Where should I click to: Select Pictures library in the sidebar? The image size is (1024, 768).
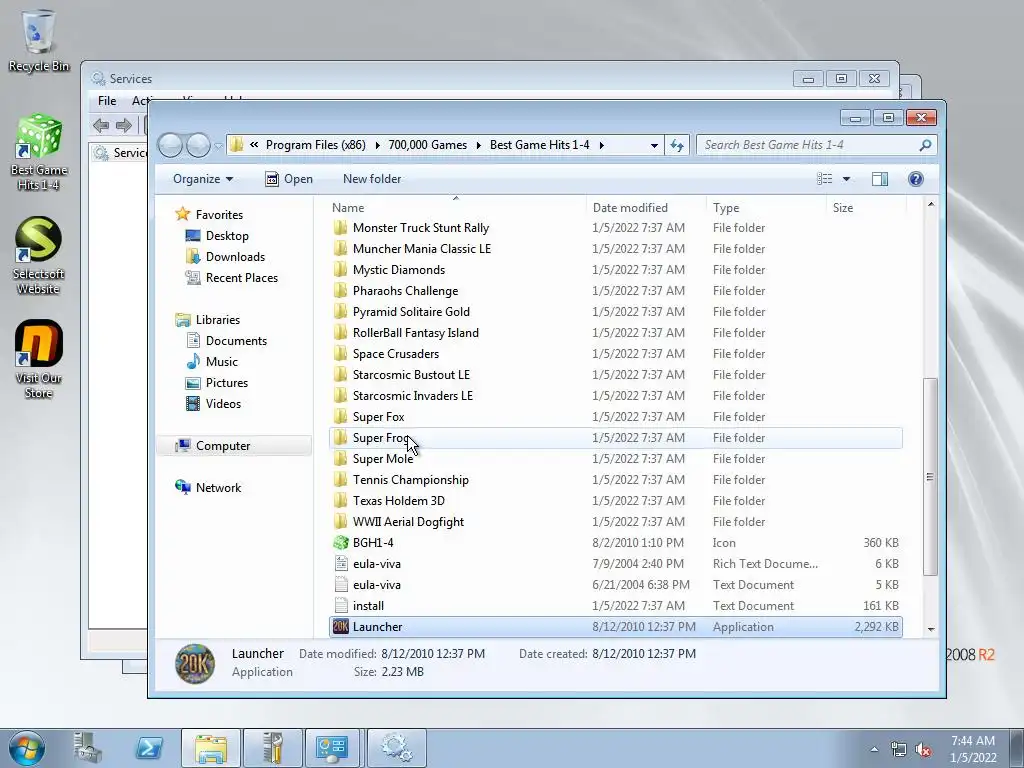pos(227,383)
